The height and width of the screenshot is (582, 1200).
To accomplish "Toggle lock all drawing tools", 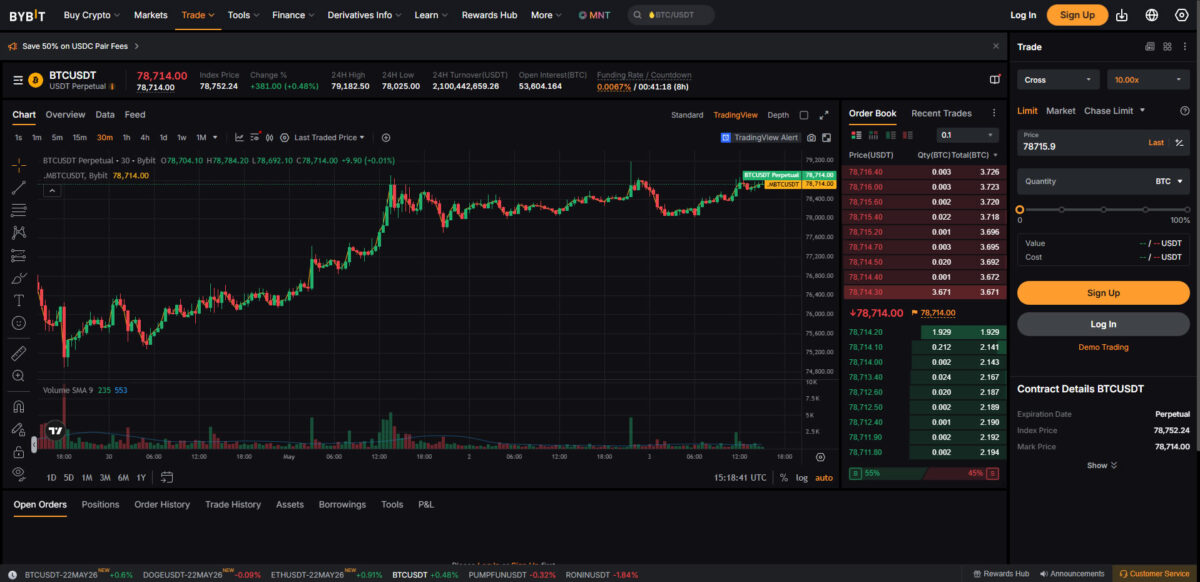I will (18, 451).
